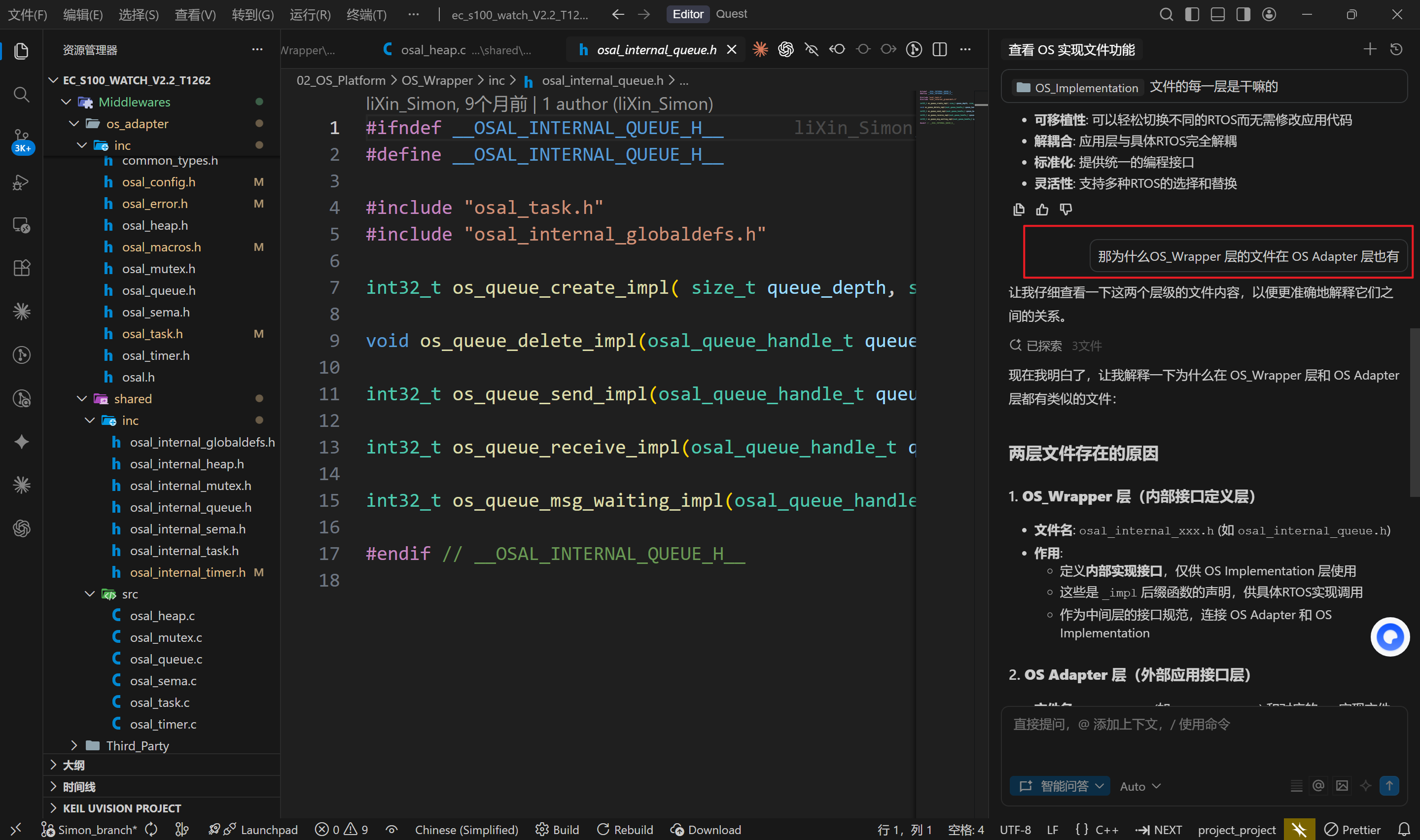The width and height of the screenshot is (1420, 840).
Task: Toggle primary sidebar layout icon
Action: tap(1192, 14)
